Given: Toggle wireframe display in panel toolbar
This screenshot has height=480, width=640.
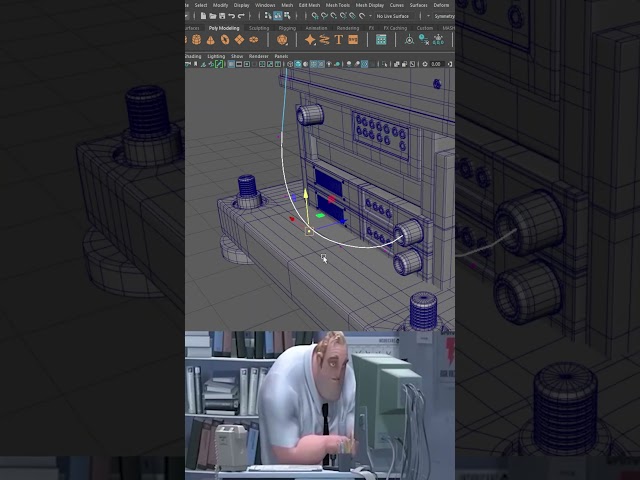Looking at the screenshot, I should (289, 64).
